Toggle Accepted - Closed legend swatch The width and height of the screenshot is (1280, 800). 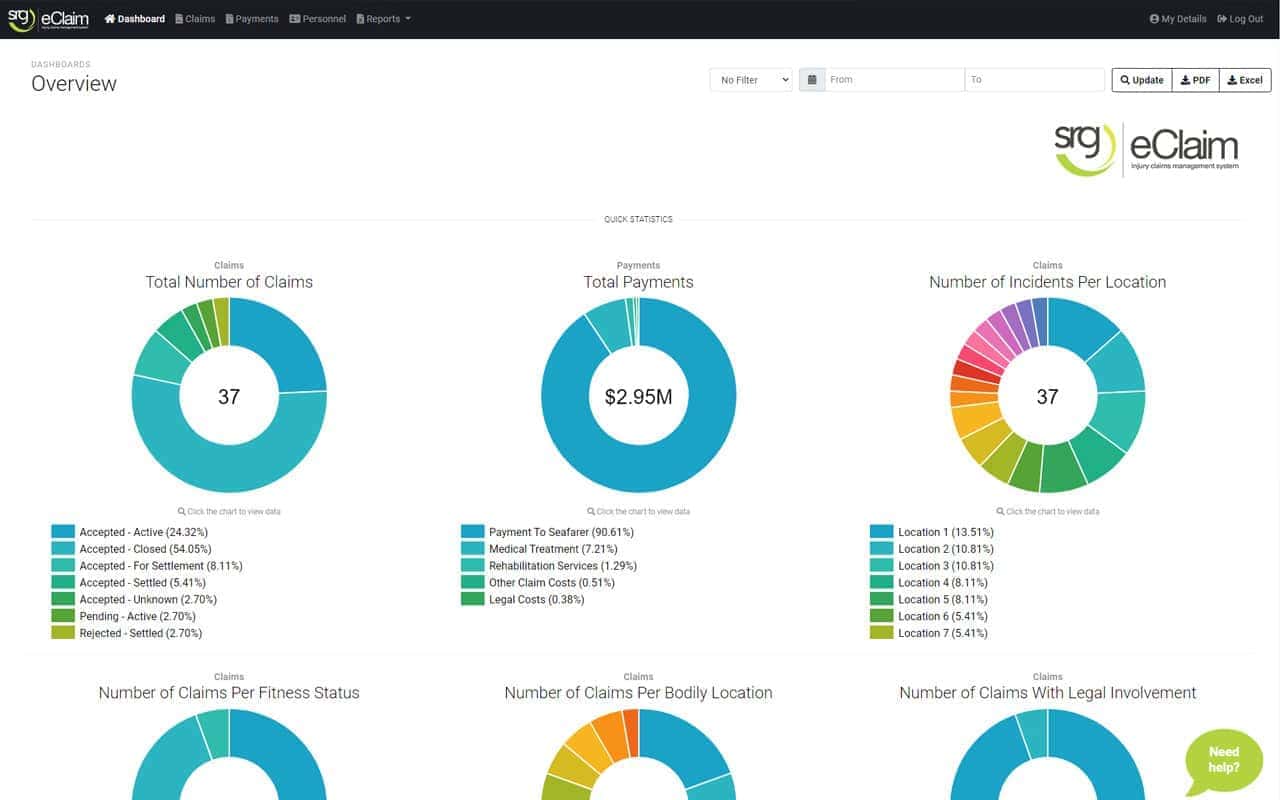63,549
